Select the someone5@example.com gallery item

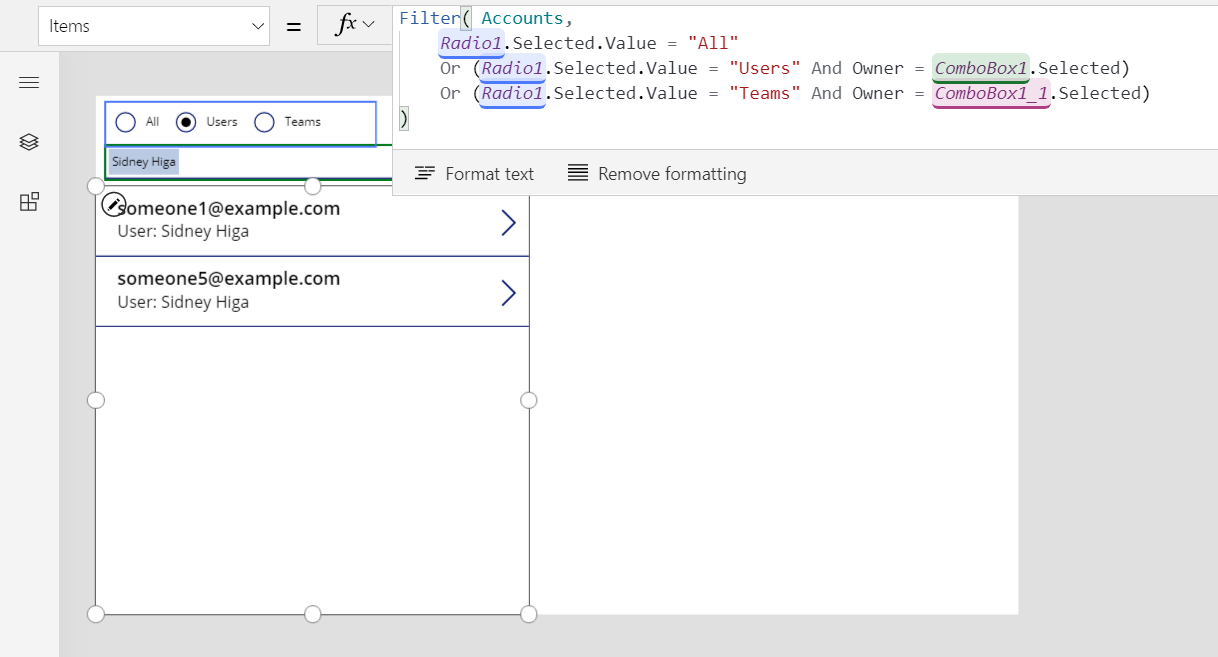tap(312, 291)
